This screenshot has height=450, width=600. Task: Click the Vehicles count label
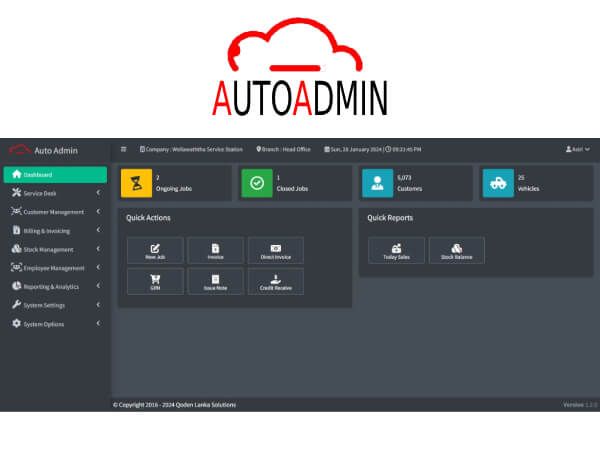pos(528,189)
